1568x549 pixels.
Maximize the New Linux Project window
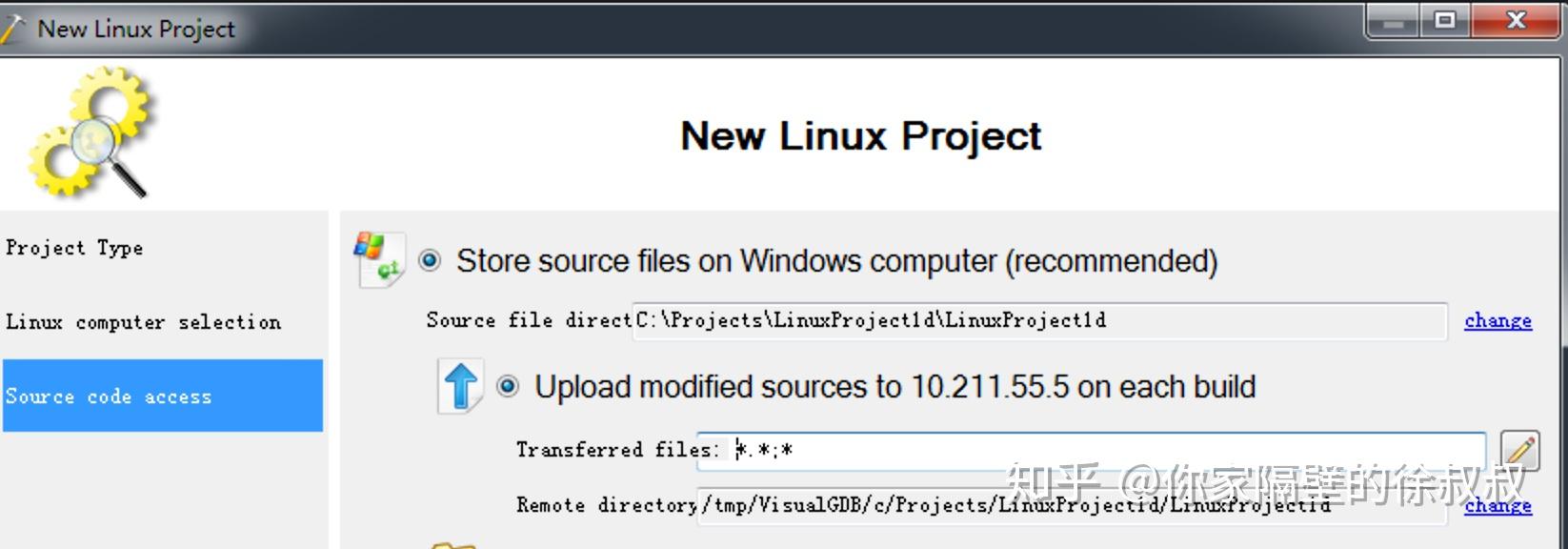tap(1445, 21)
